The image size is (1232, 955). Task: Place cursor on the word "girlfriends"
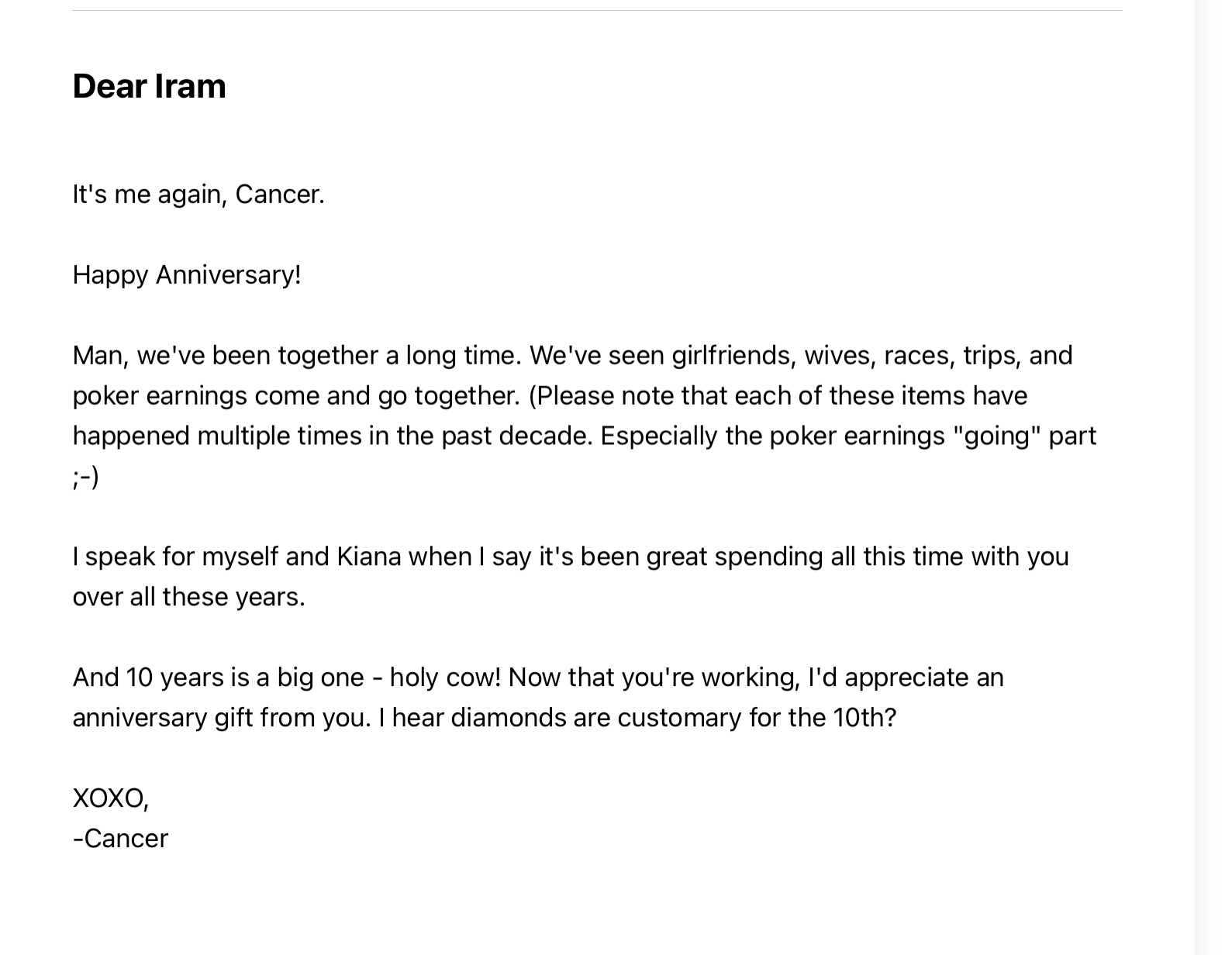733,355
